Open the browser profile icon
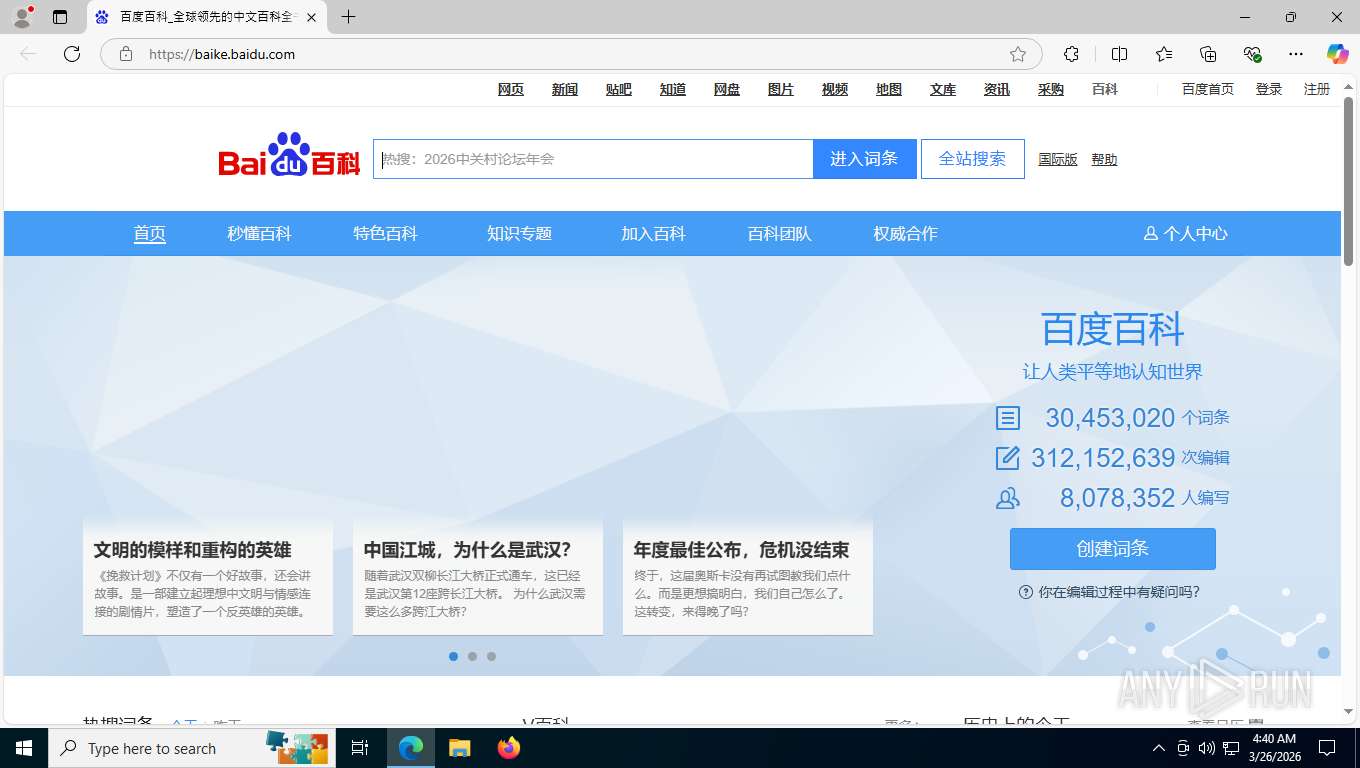 [x=22, y=17]
